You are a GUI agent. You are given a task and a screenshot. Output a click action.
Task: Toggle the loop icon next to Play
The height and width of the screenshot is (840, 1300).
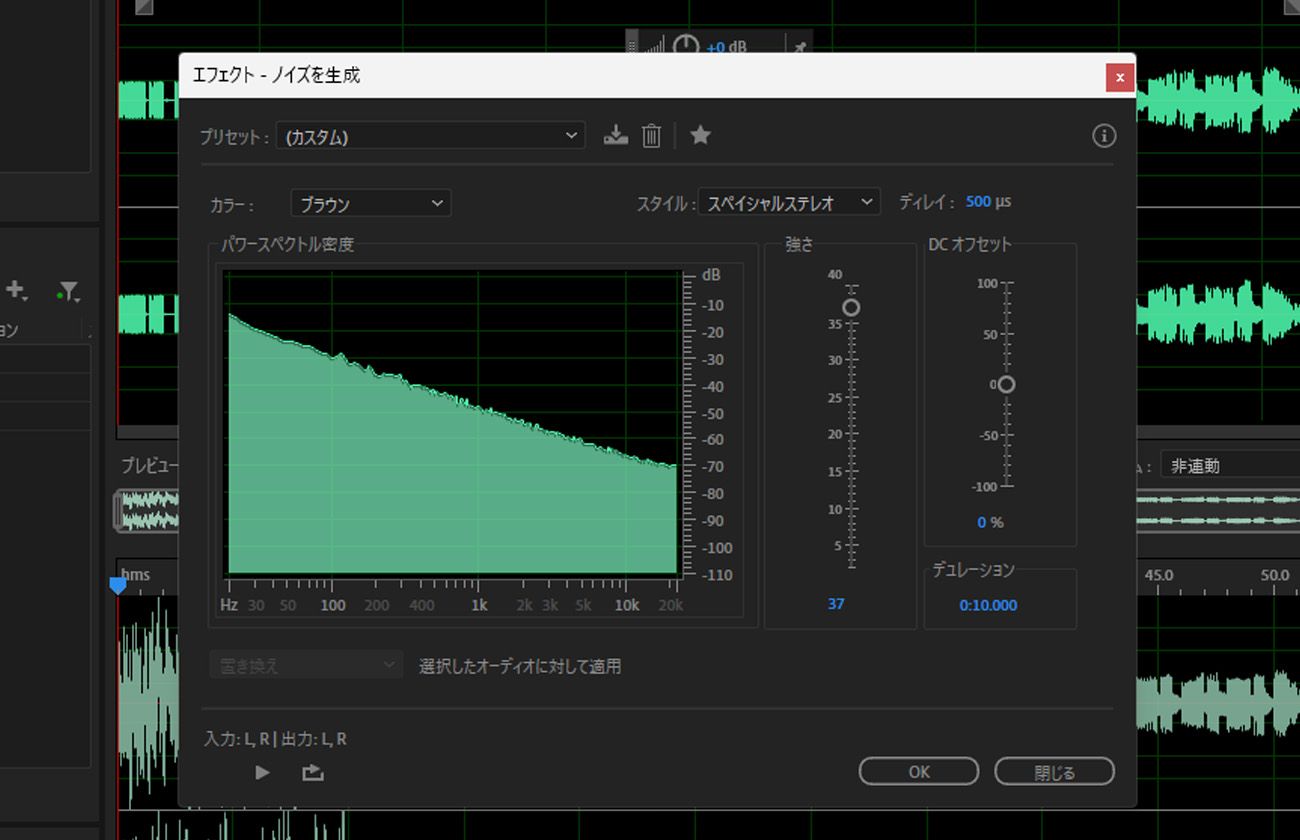coord(313,772)
